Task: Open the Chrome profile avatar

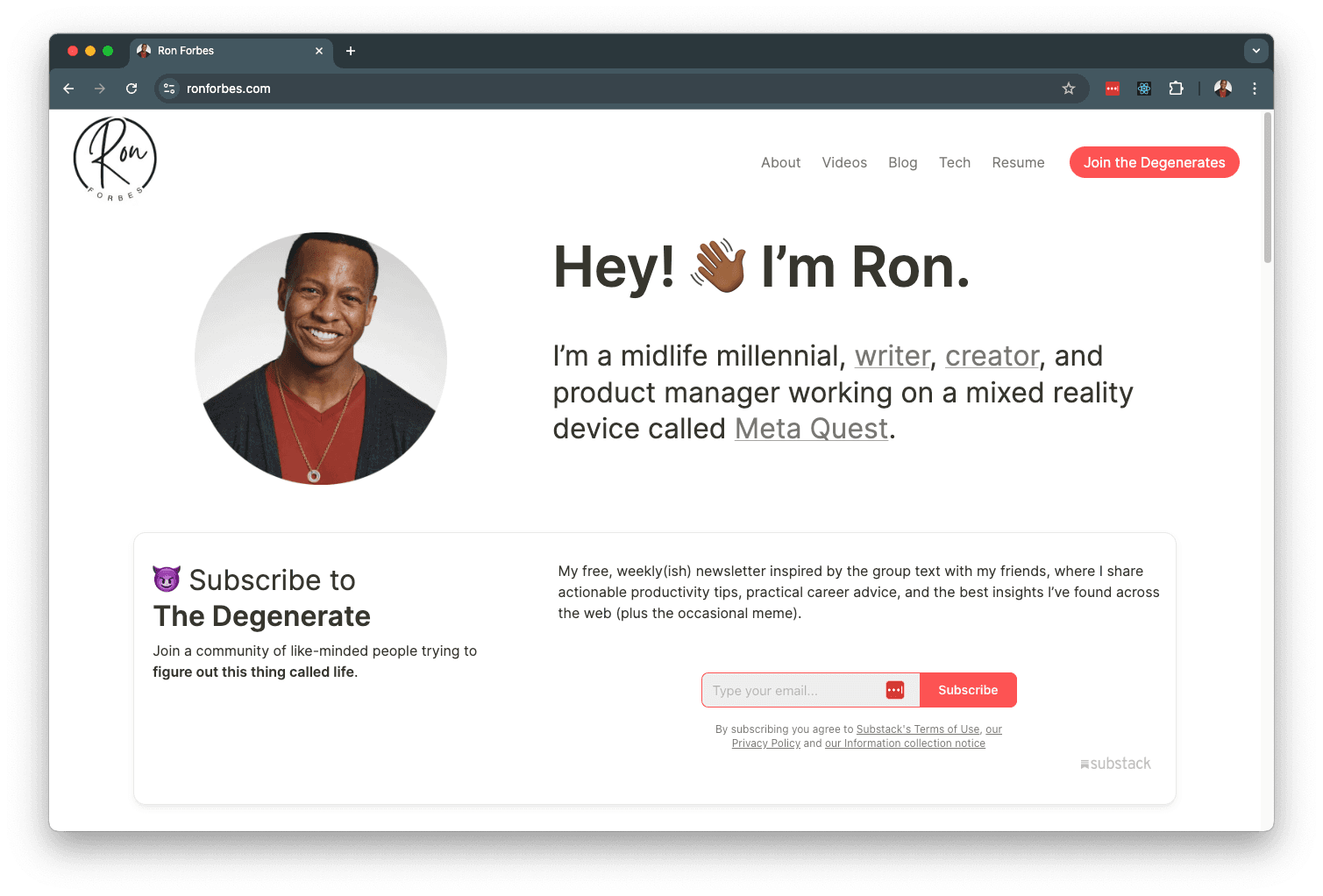Action: click(x=1222, y=89)
